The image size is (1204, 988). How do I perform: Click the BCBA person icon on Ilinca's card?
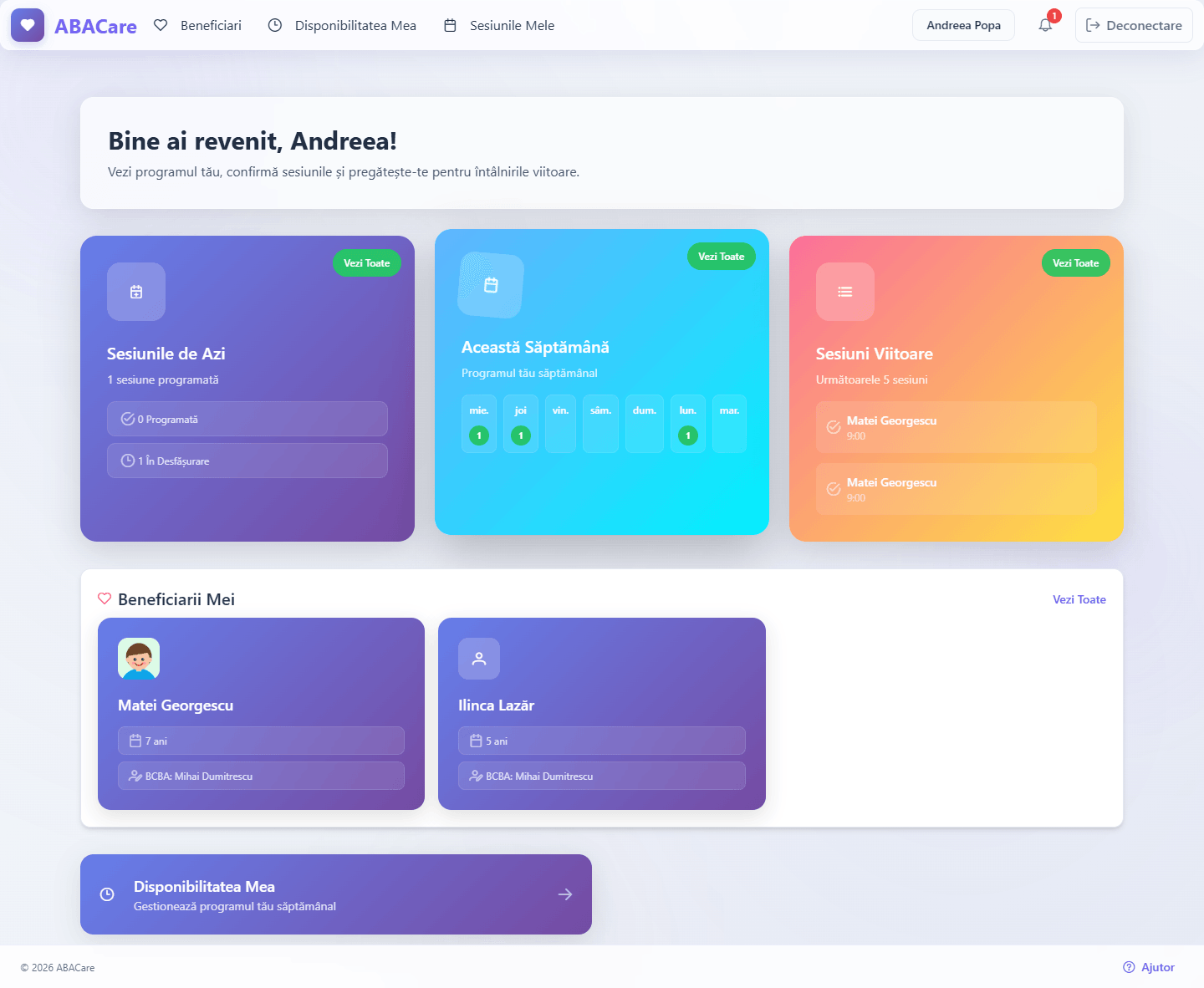tap(476, 776)
